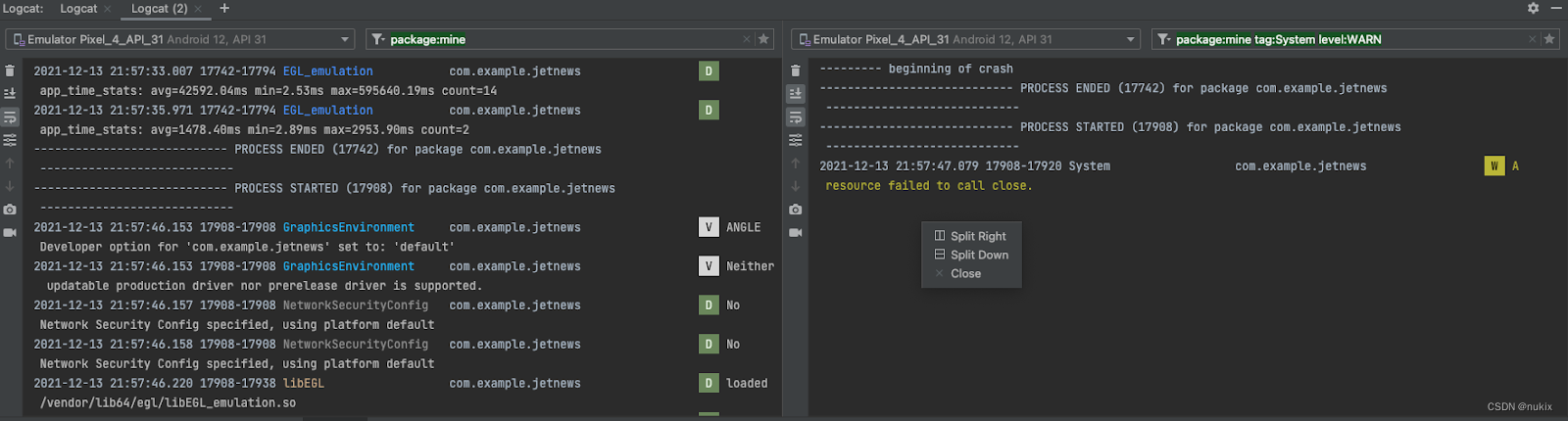Clear the package:mine filter text
Viewport: 1568px width, 421px height.
[747, 39]
